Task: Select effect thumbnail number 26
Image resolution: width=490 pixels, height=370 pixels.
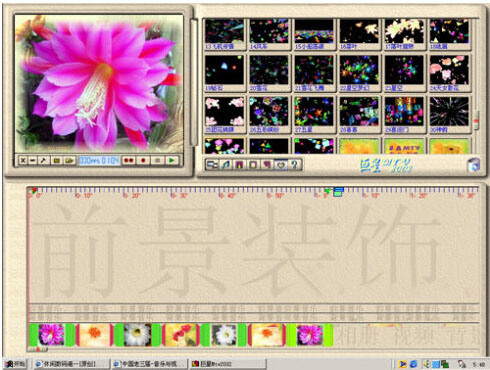Action: 269,115
